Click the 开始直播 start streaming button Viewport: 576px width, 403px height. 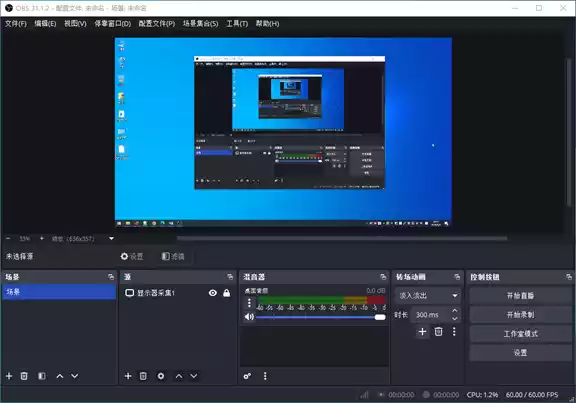[x=521, y=296]
